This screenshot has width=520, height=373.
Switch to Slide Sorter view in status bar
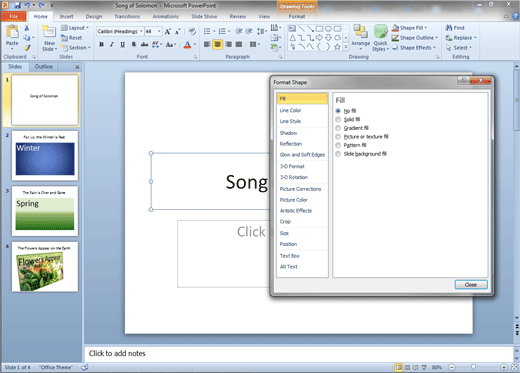(x=407, y=367)
